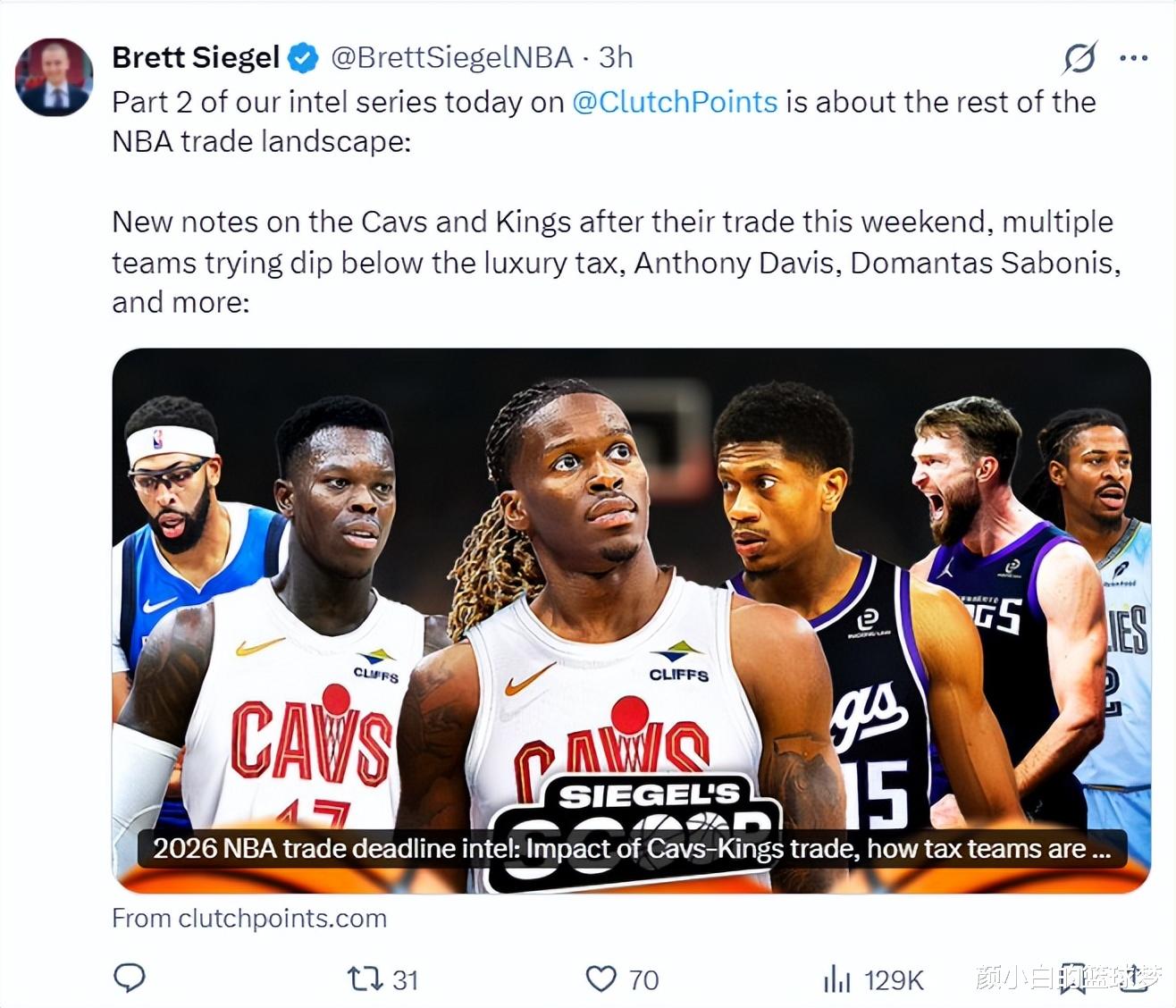
Task: Repost this tweet using the retweet icon
Action: (x=365, y=979)
